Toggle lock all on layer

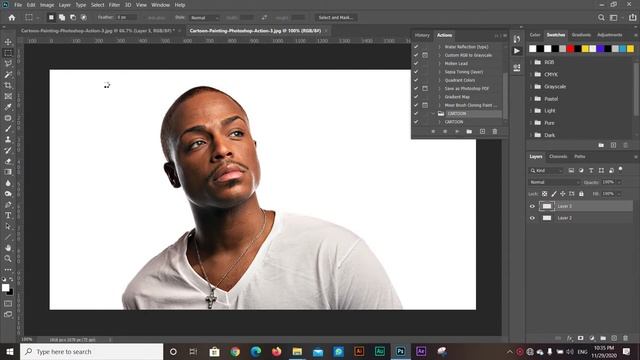581,194
